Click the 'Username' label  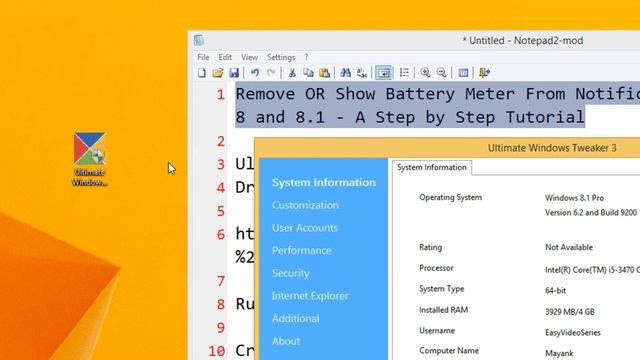pos(437,331)
